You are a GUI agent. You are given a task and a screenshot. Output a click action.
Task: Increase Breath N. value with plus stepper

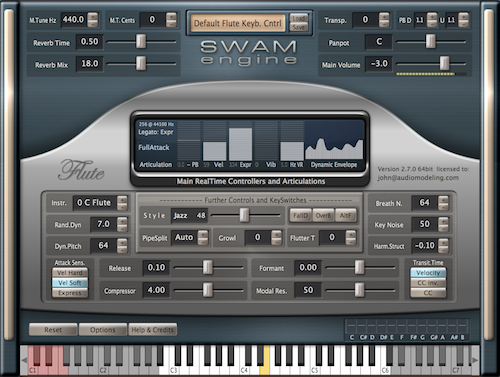point(443,199)
